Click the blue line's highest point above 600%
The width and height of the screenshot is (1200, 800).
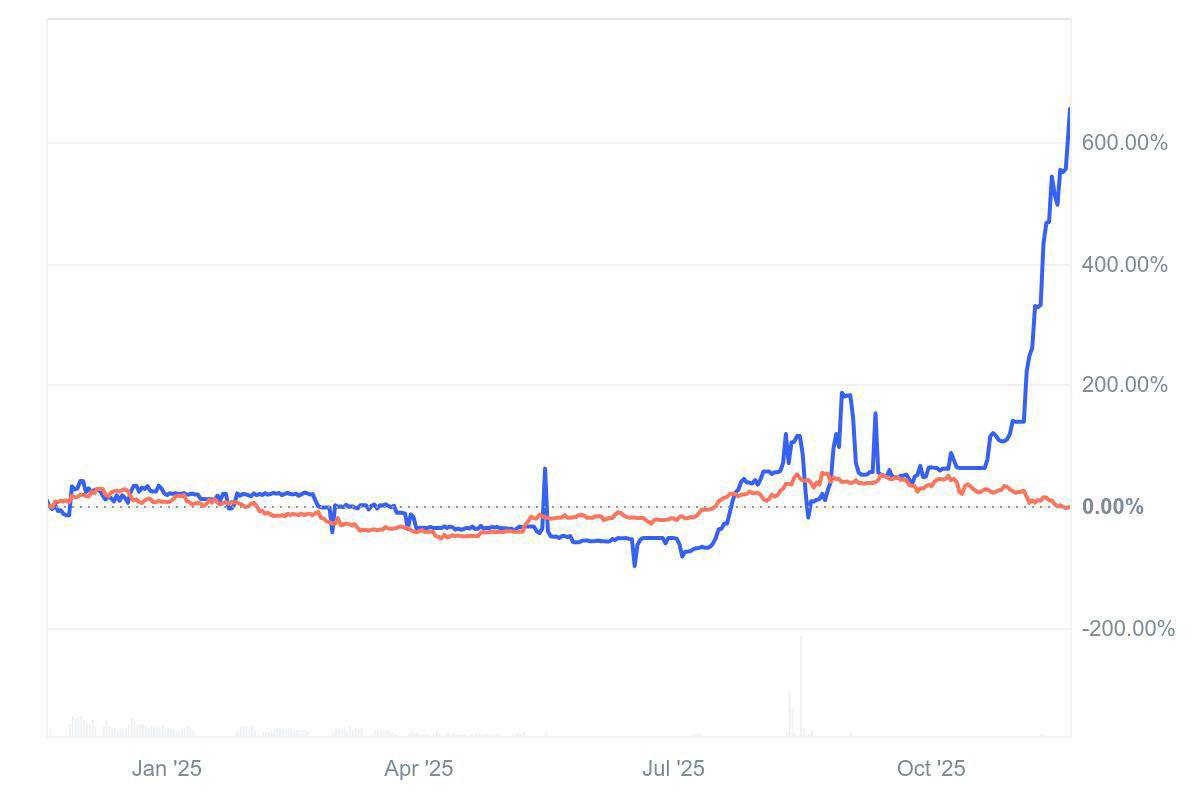click(1069, 109)
